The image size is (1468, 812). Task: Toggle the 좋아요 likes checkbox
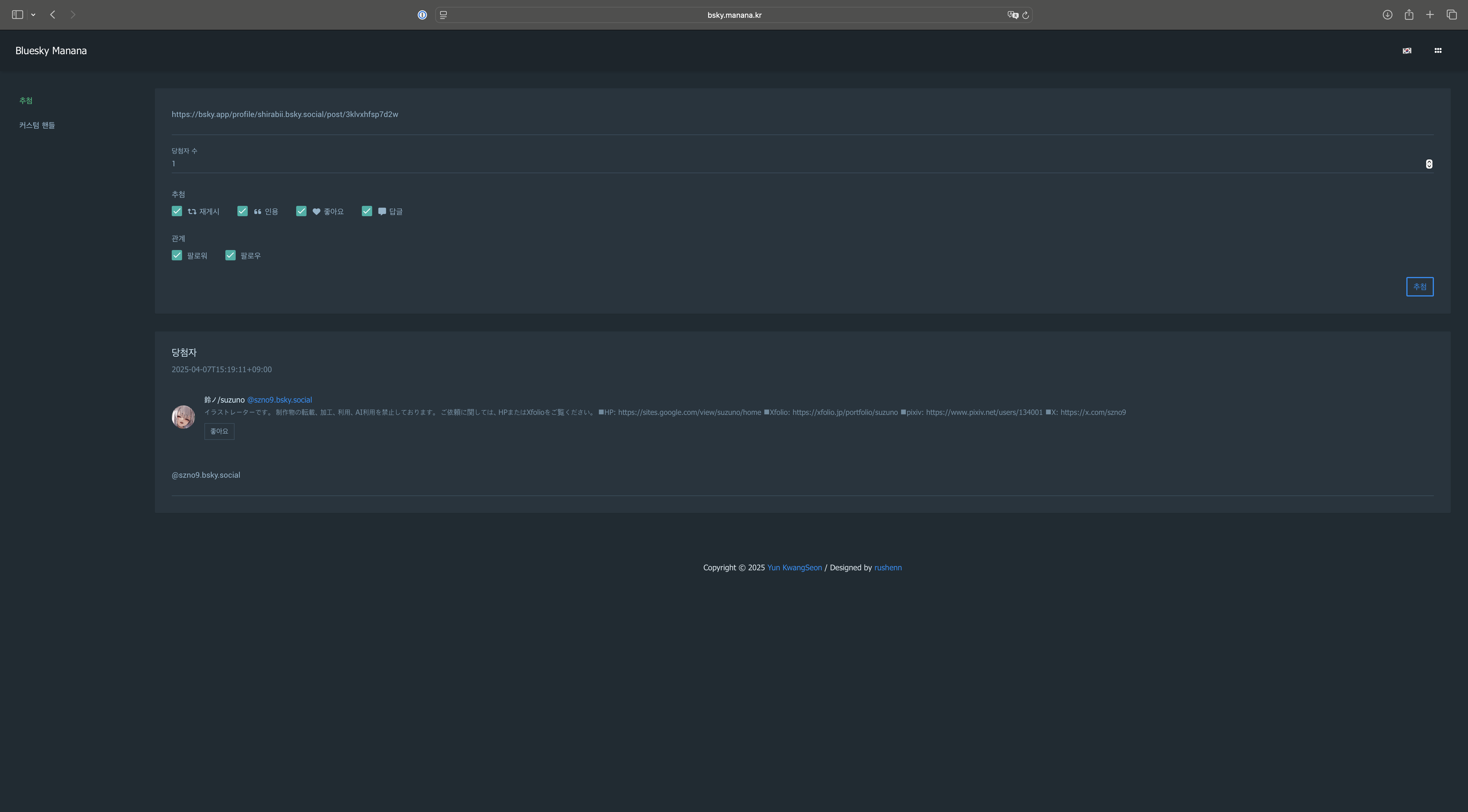(301, 211)
